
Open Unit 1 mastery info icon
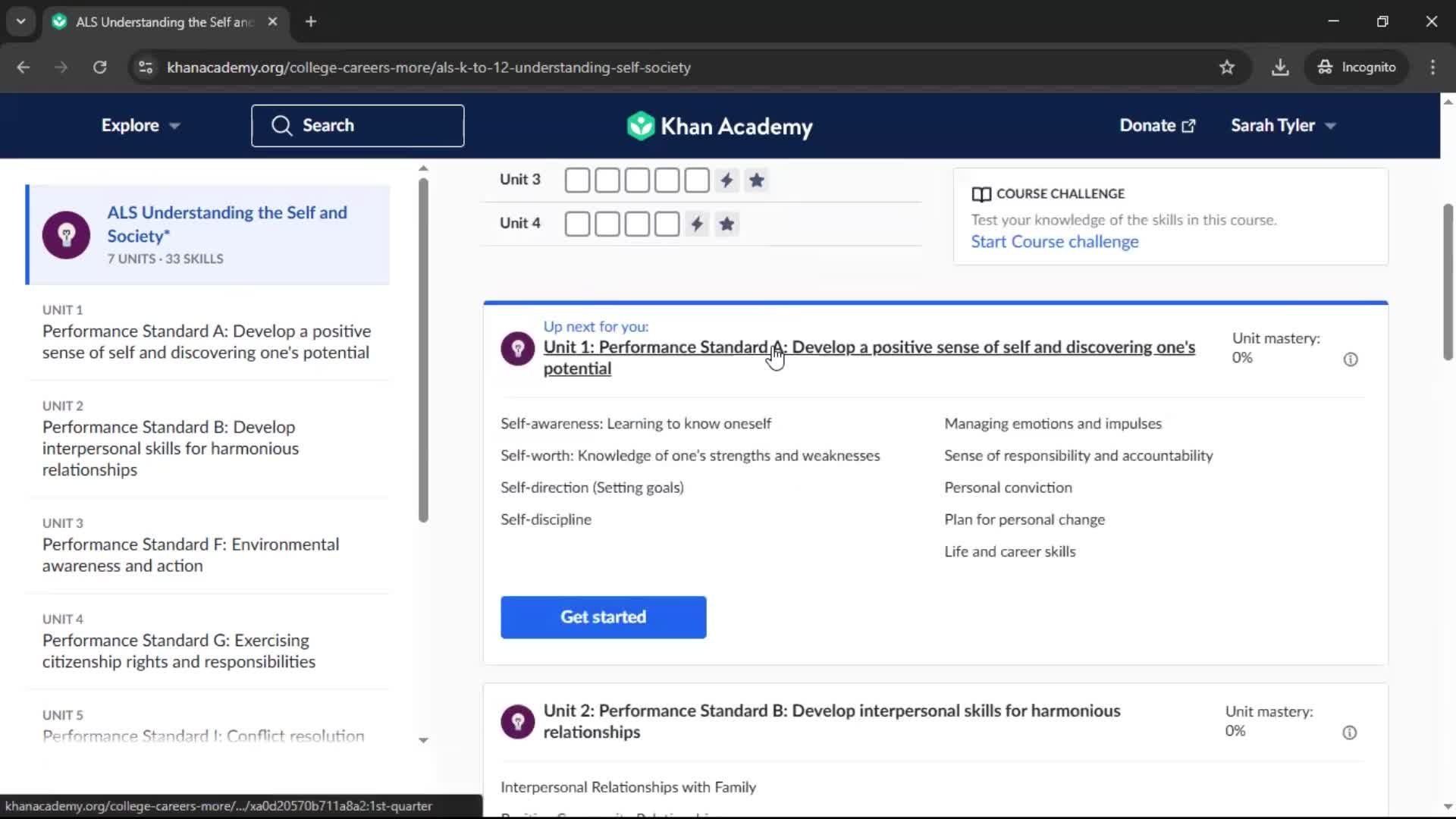(x=1351, y=359)
